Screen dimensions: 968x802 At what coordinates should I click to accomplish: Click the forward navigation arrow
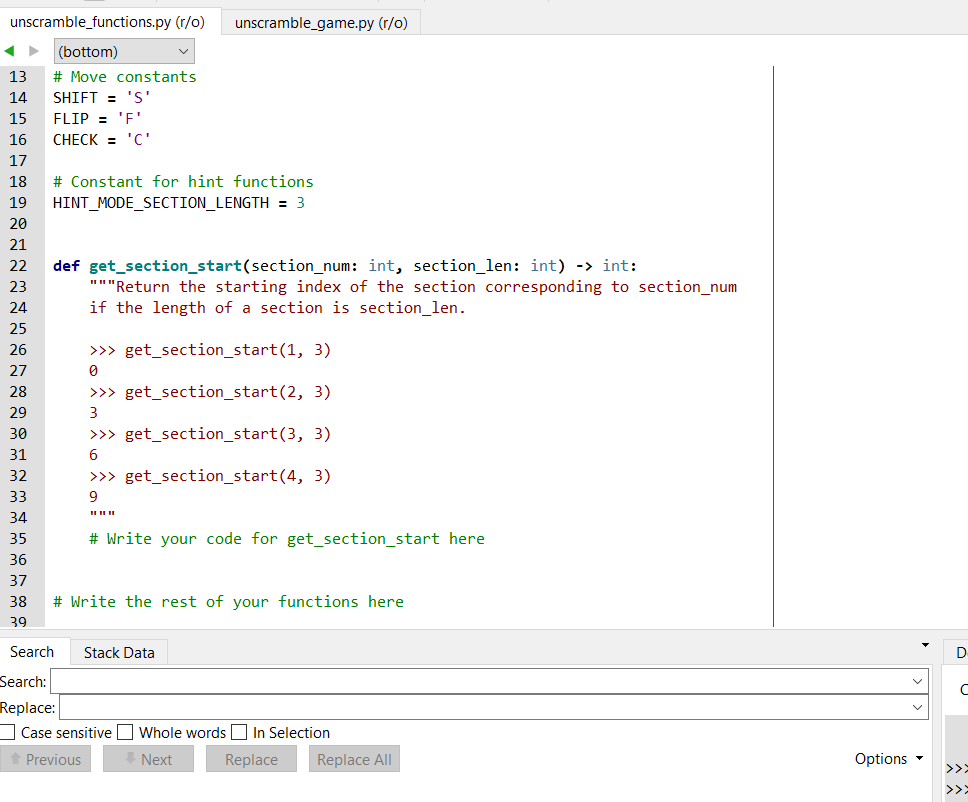click(x=32, y=50)
